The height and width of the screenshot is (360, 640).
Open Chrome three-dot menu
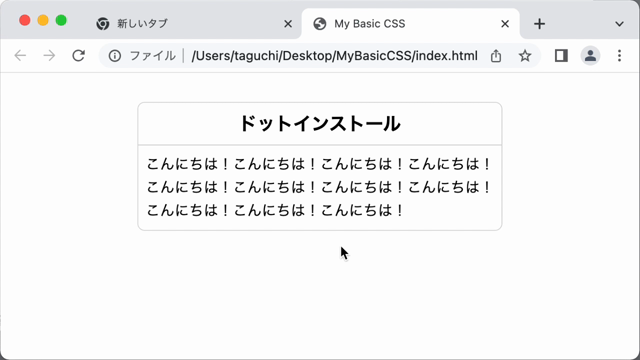(x=619, y=56)
